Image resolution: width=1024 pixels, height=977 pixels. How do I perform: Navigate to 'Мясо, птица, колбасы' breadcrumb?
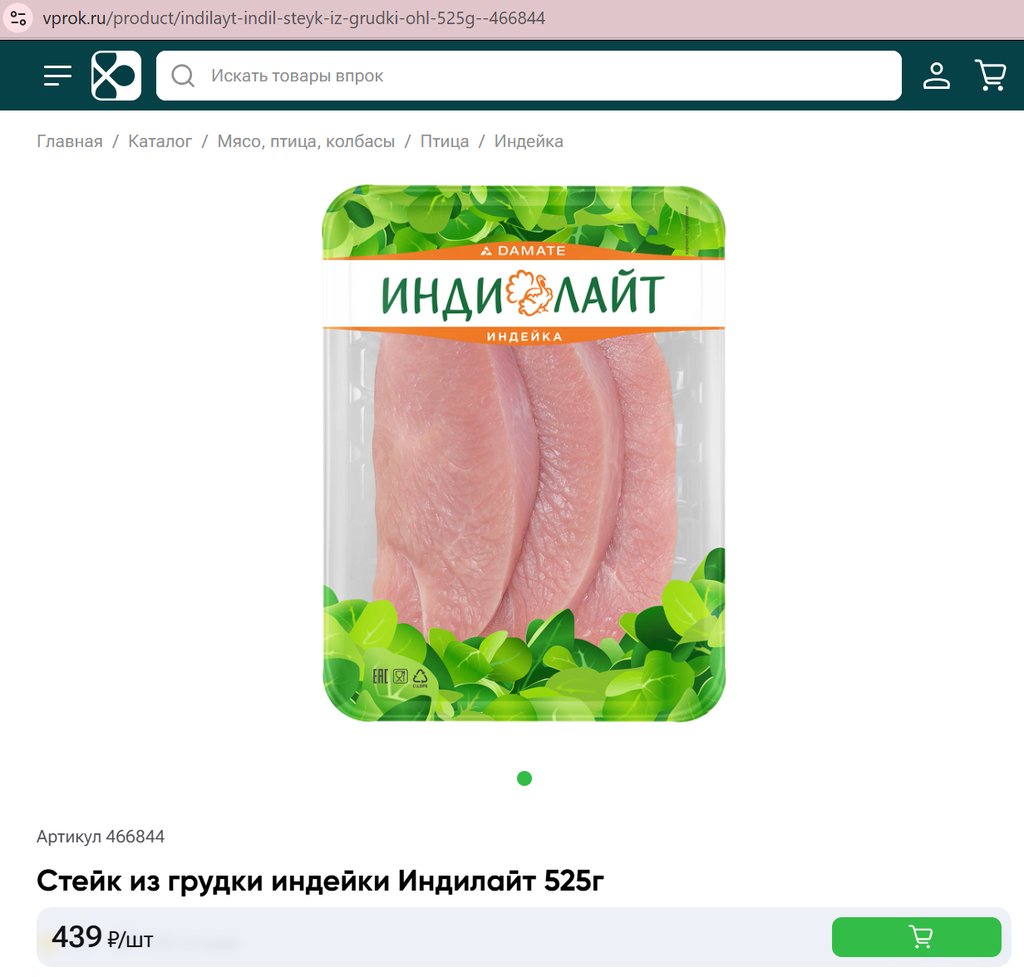306,141
